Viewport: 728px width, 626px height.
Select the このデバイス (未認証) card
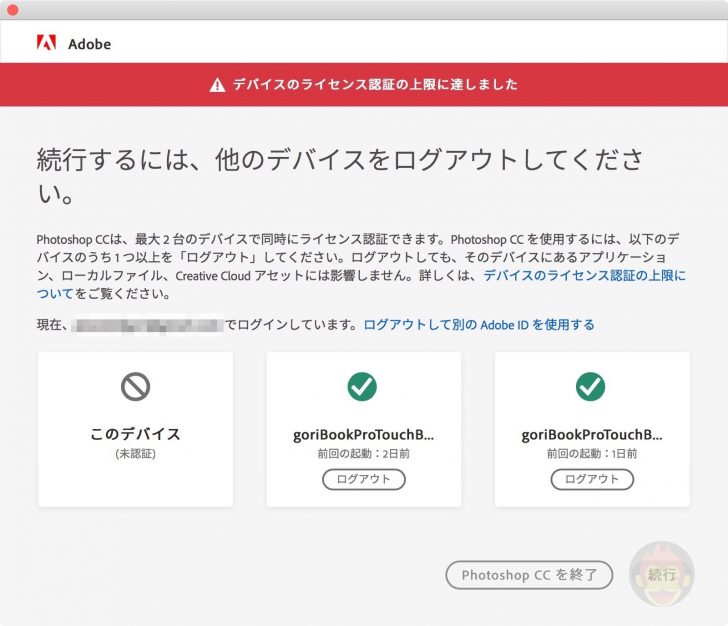point(136,430)
